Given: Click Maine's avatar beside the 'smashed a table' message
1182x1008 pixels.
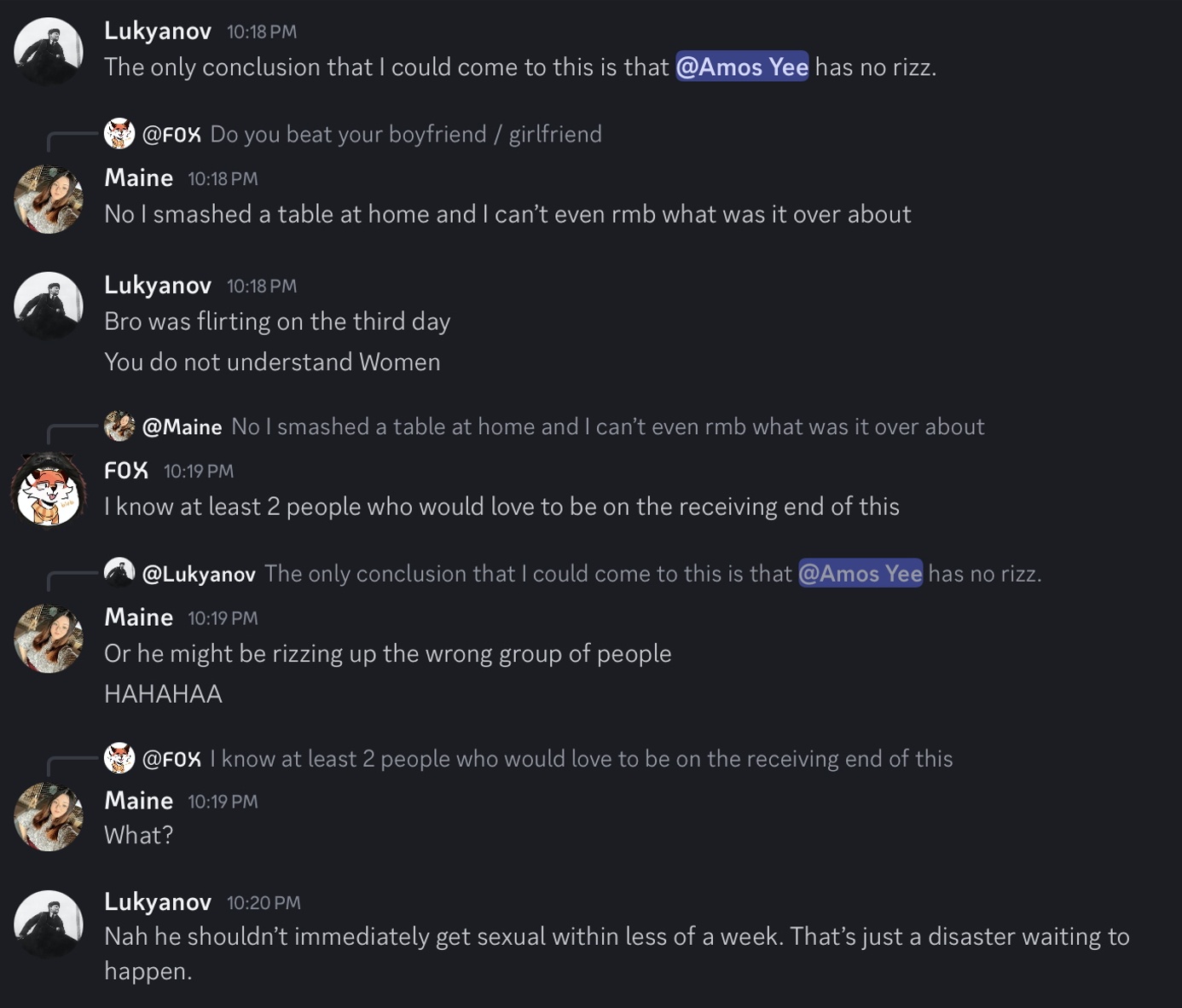Looking at the screenshot, I should (49, 200).
